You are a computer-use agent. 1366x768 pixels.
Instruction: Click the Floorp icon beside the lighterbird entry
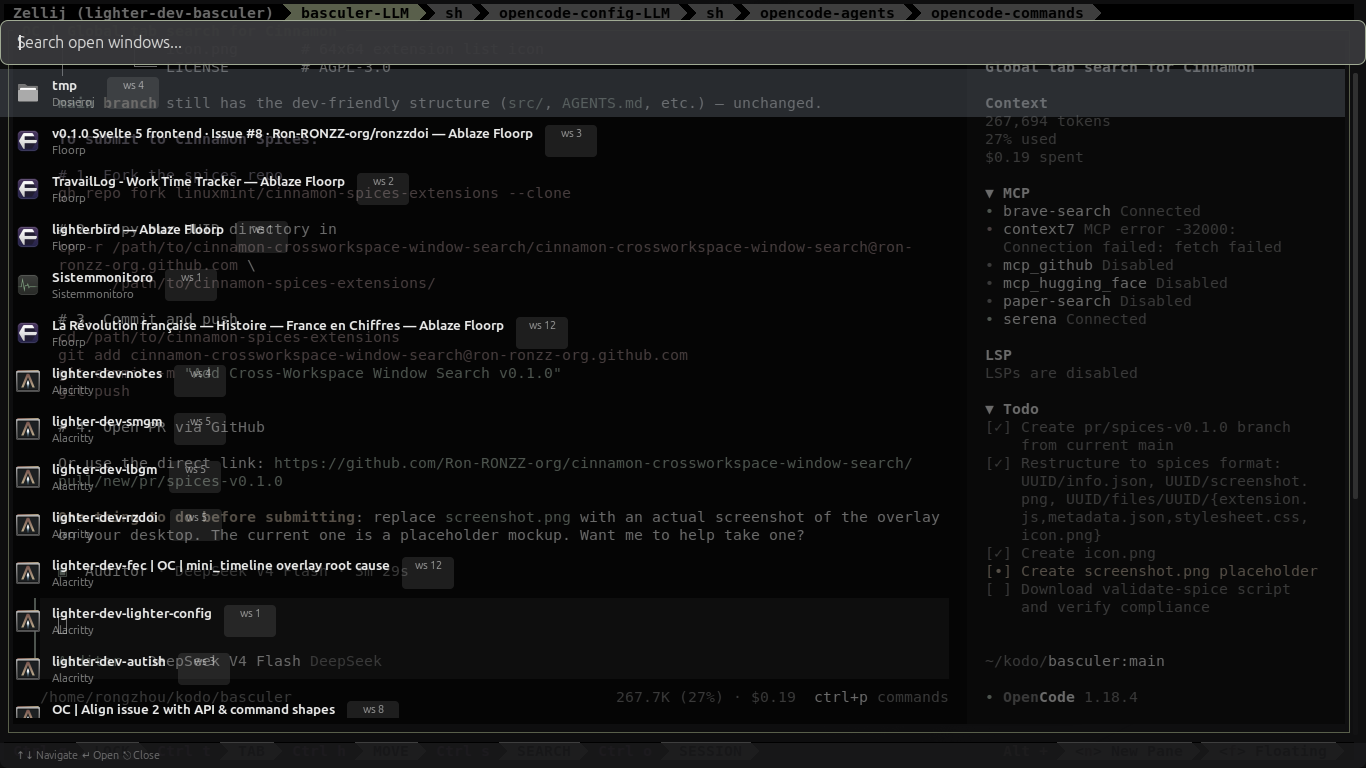pos(28,237)
